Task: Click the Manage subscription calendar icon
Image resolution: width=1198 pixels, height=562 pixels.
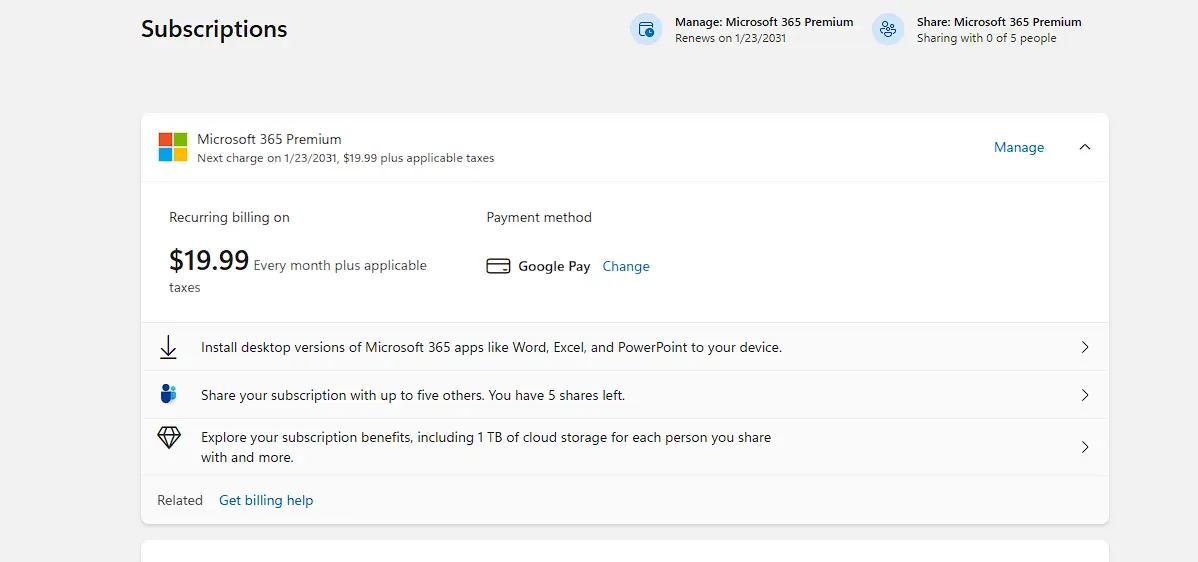Action: (646, 29)
